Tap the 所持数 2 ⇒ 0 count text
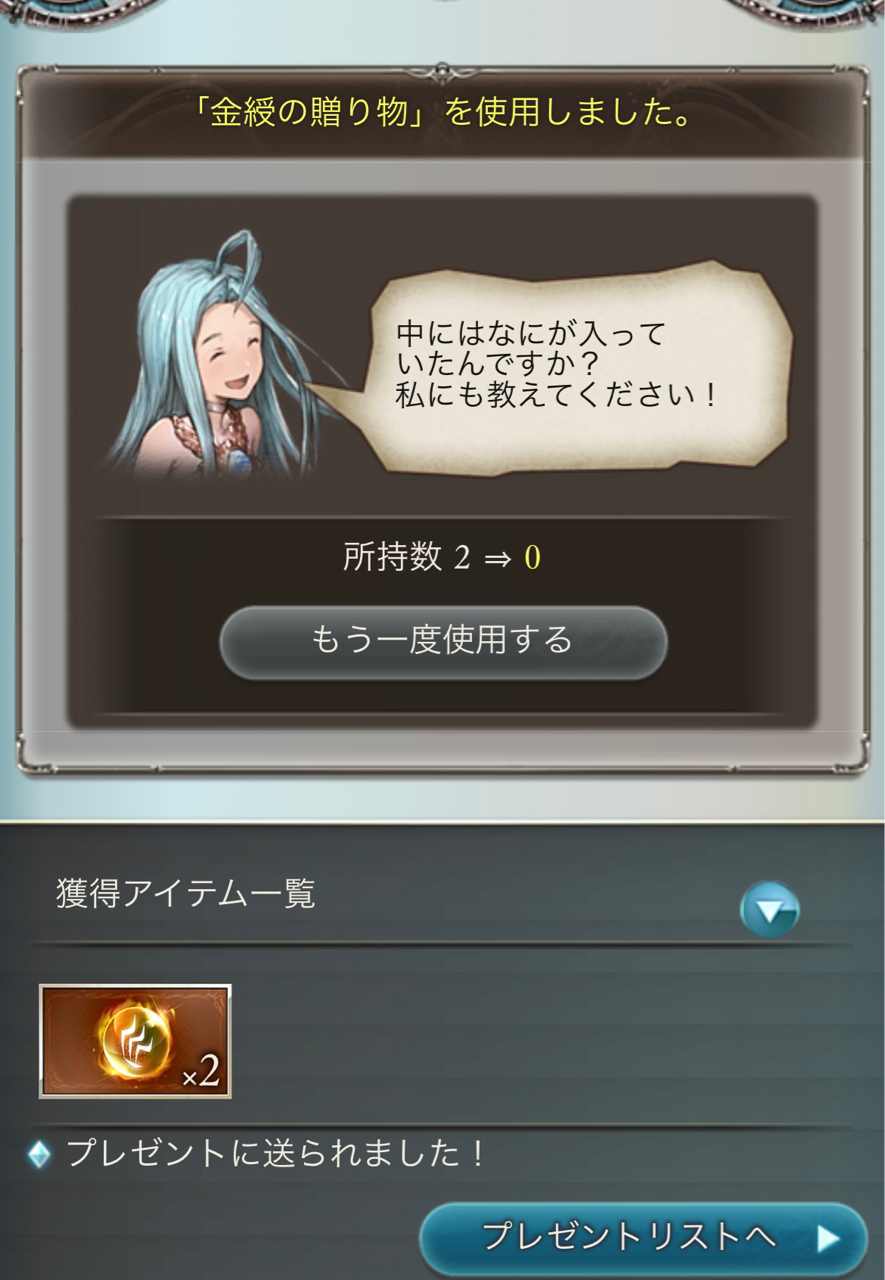The height and width of the screenshot is (1280, 885). click(441, 558)
